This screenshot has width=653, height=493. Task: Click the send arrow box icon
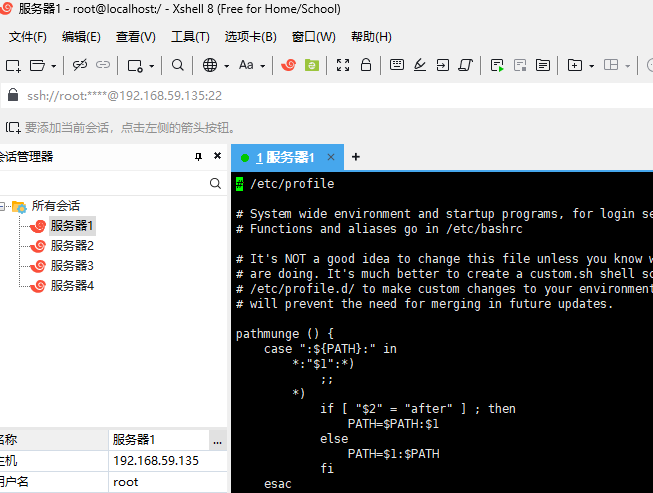(x=443, y=65)
